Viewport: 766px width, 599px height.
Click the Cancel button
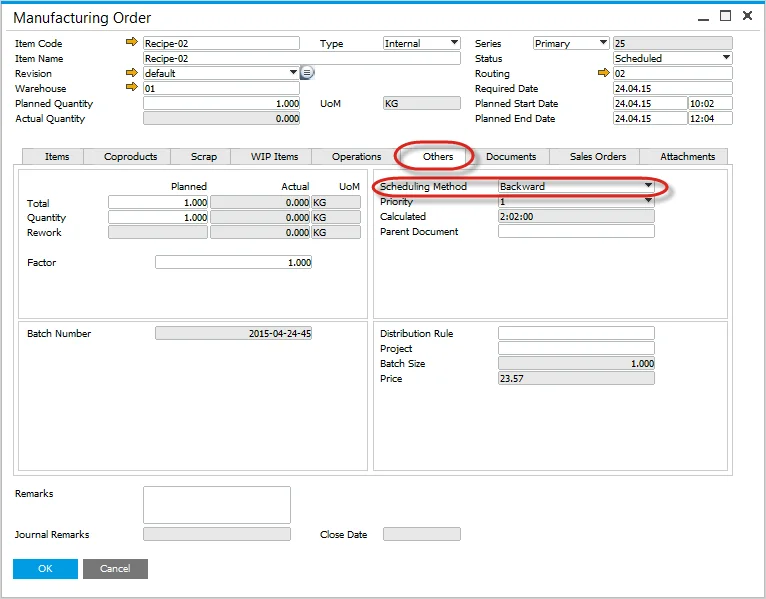pos(115,568)
